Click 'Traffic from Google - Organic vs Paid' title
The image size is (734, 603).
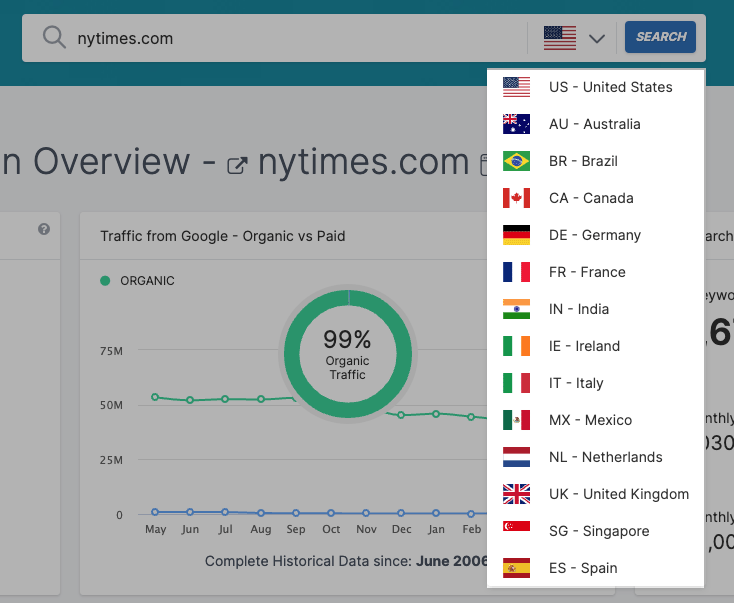(223, 236)
